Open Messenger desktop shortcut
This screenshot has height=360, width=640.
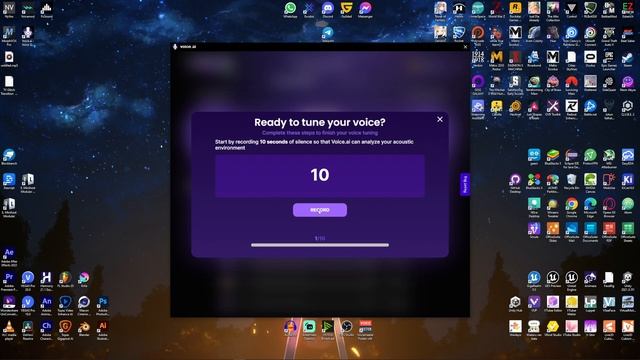(365, 10)
